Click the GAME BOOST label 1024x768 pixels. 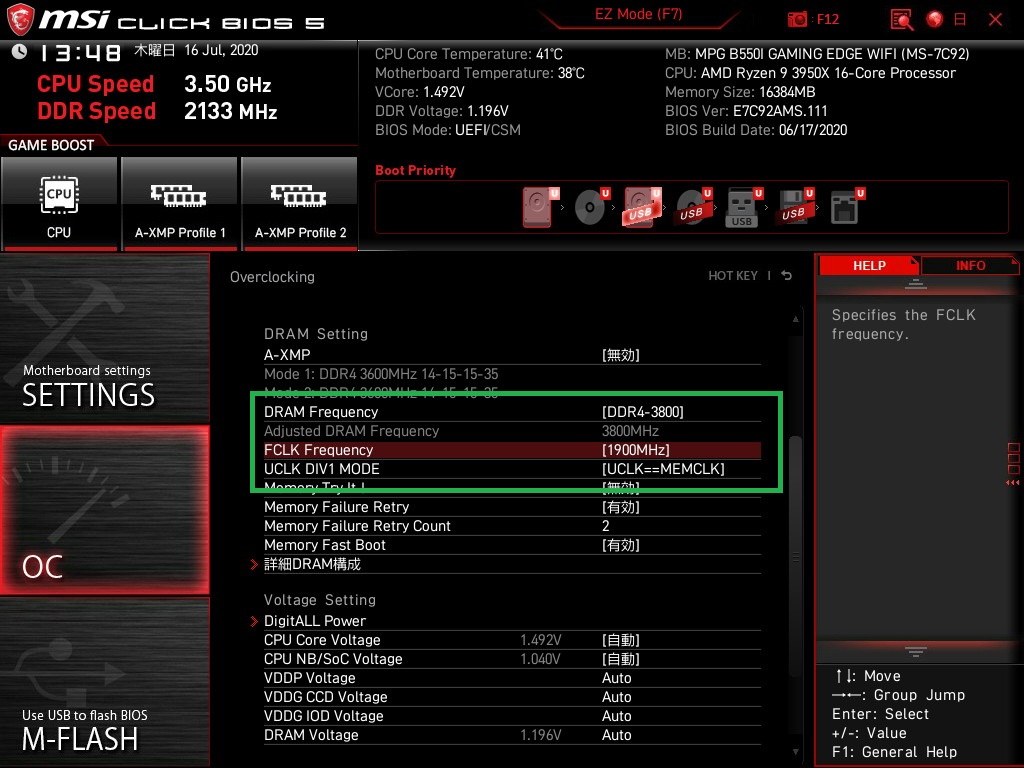coord(51,145)
